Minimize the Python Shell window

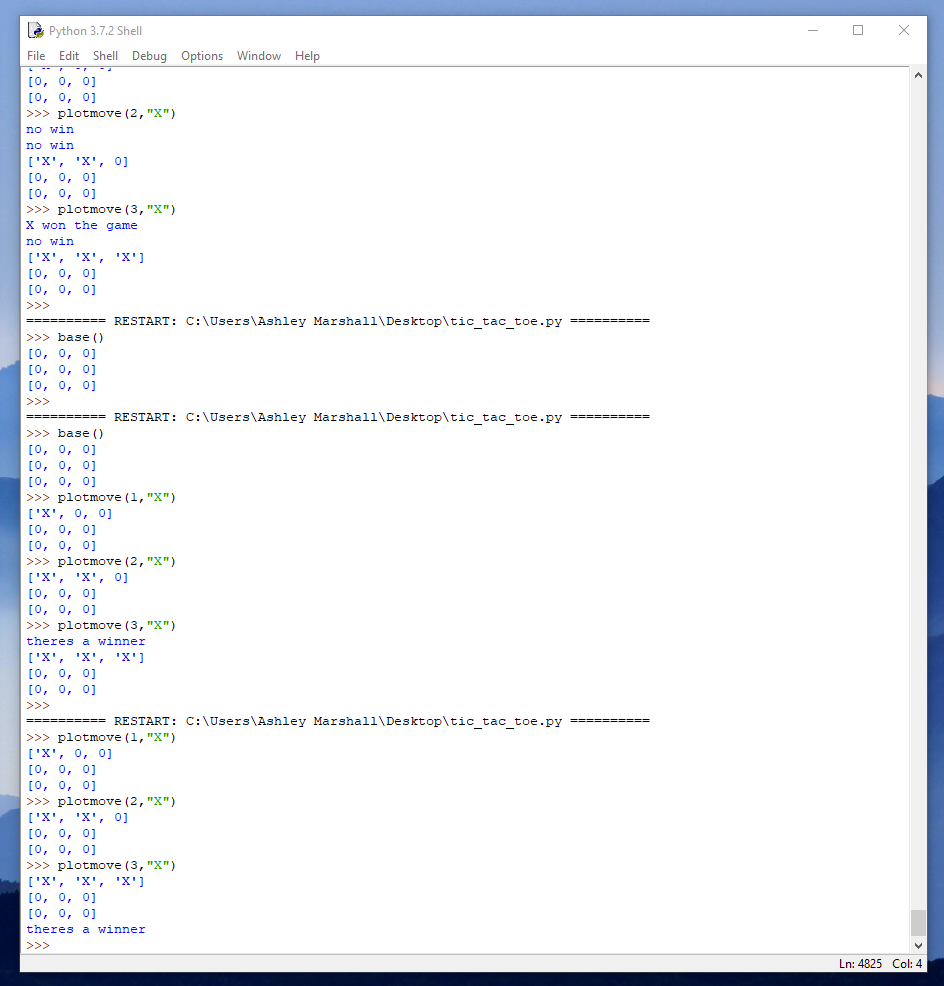coord(811,31)
